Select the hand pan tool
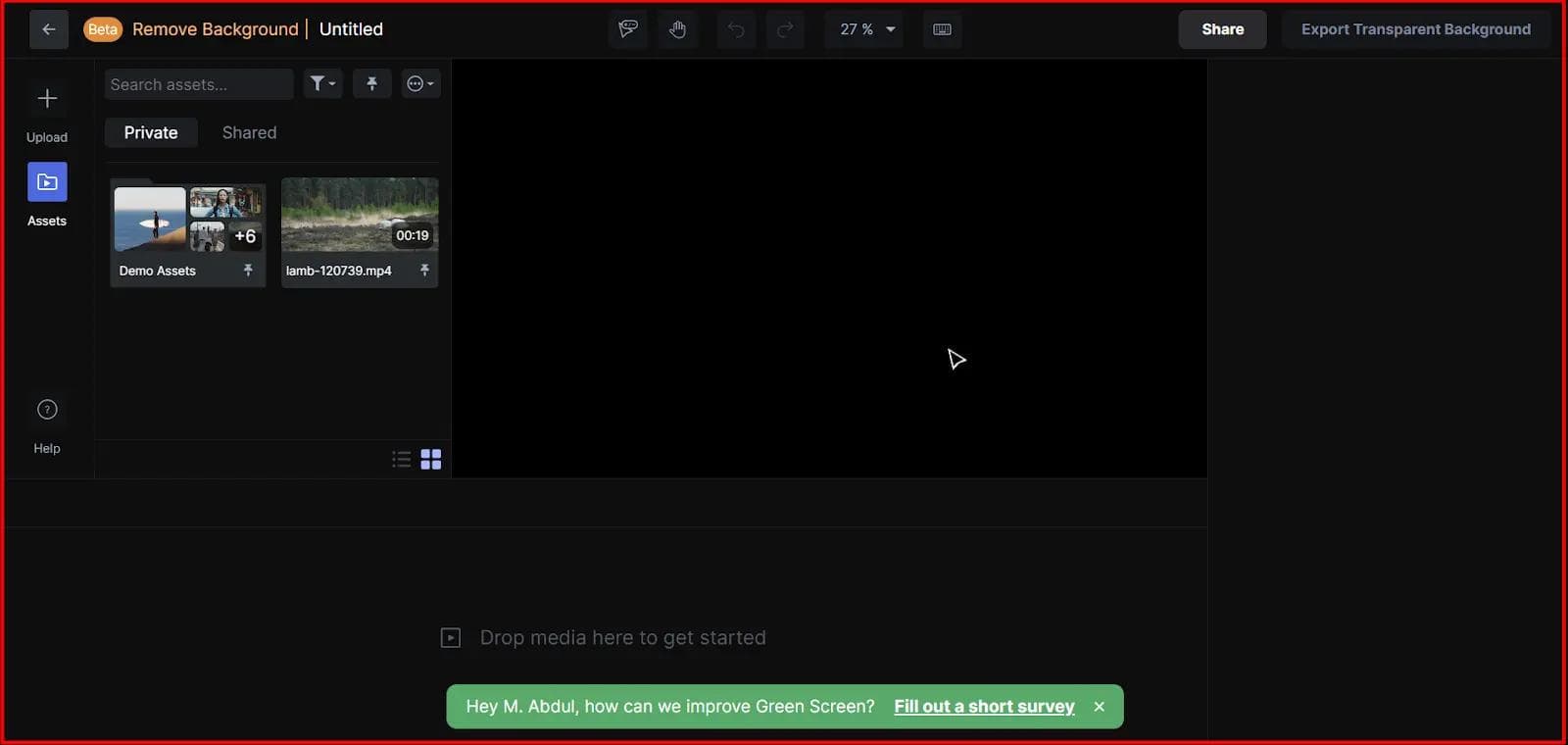The width and height of the screenshot is (1568, 745). point(677,29)
